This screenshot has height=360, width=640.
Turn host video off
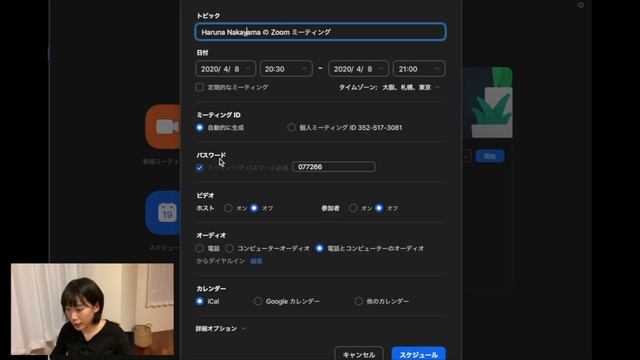(254, 208)
